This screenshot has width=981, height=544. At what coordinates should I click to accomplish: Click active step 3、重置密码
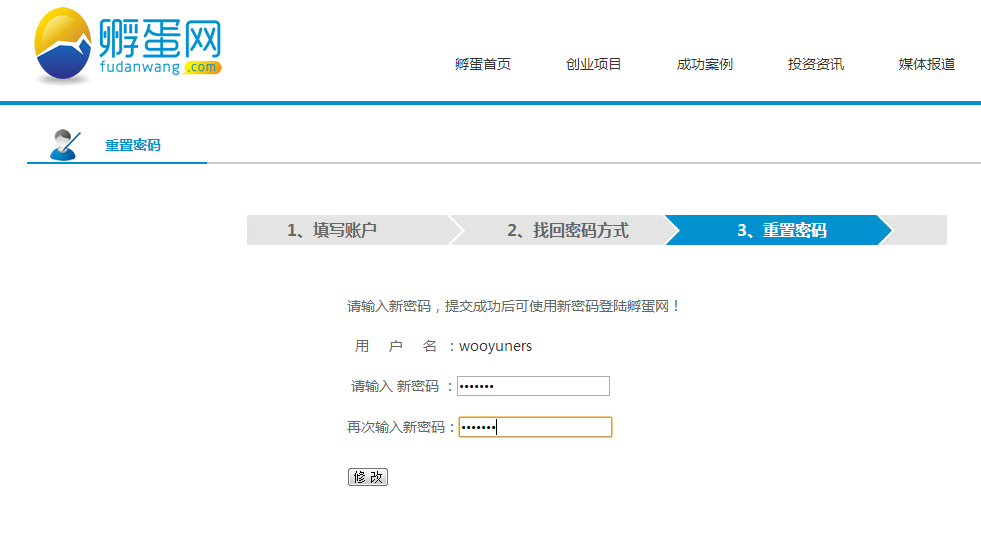781,230
